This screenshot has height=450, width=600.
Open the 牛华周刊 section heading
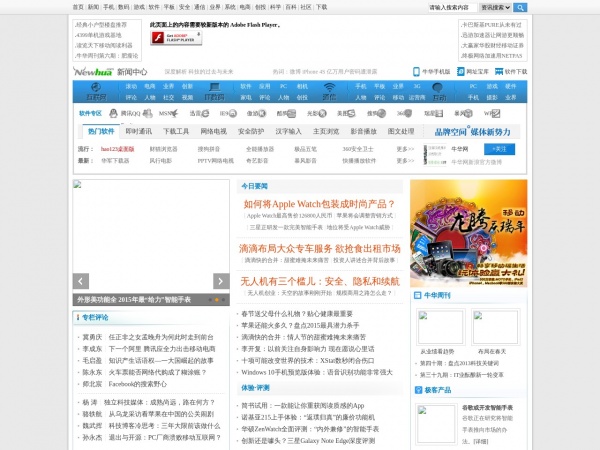pos(437,295)
